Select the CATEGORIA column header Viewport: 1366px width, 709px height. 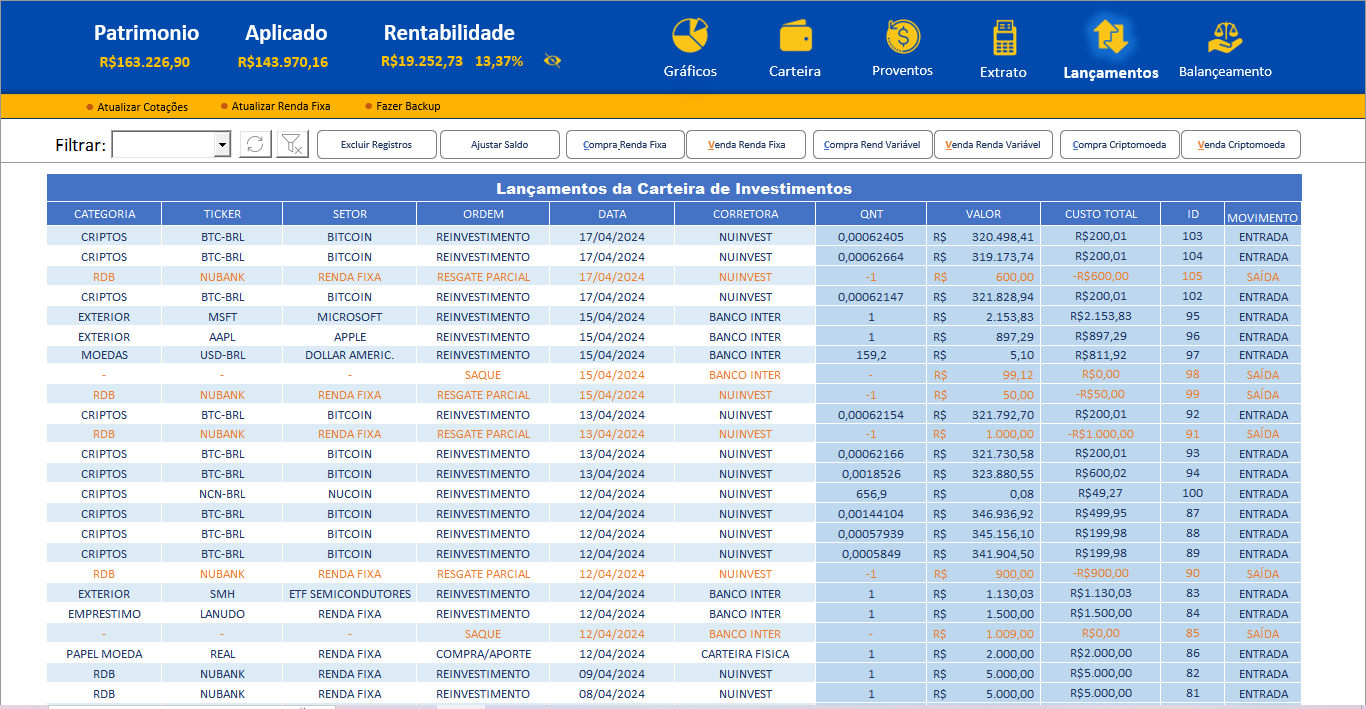click(x=104, y=214)
